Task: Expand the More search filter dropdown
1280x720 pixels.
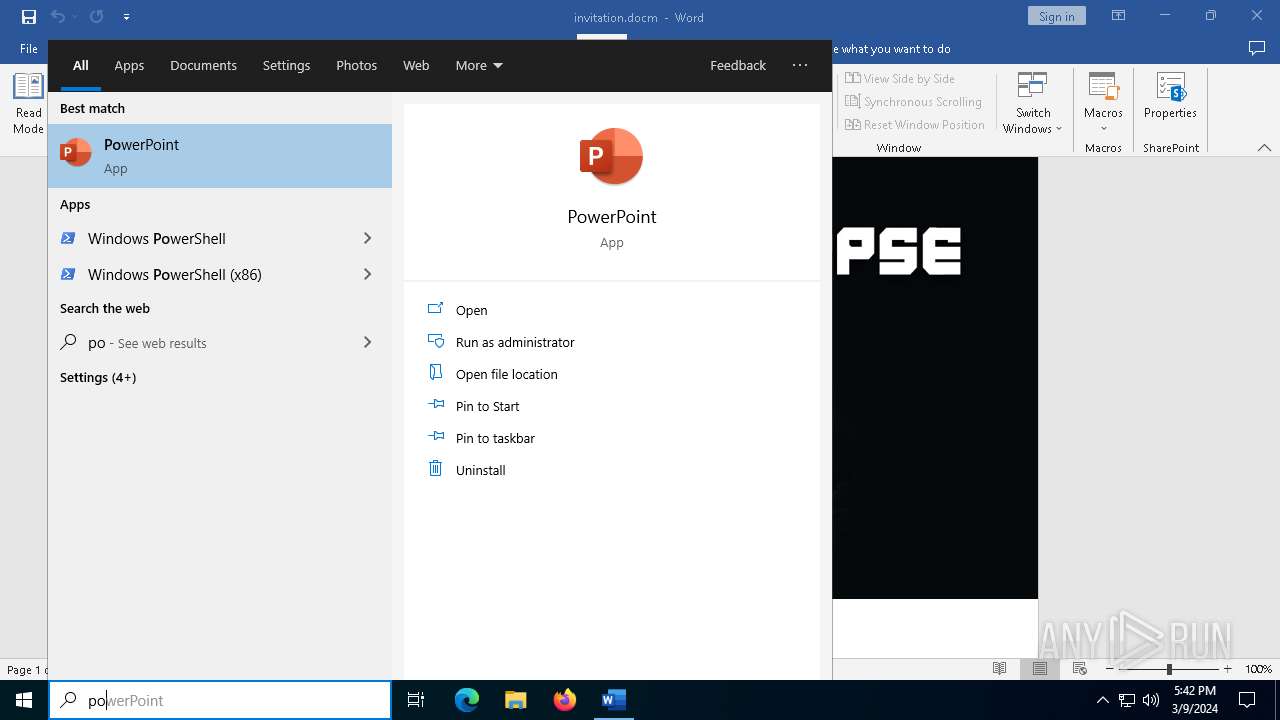Action: [479, 65]
